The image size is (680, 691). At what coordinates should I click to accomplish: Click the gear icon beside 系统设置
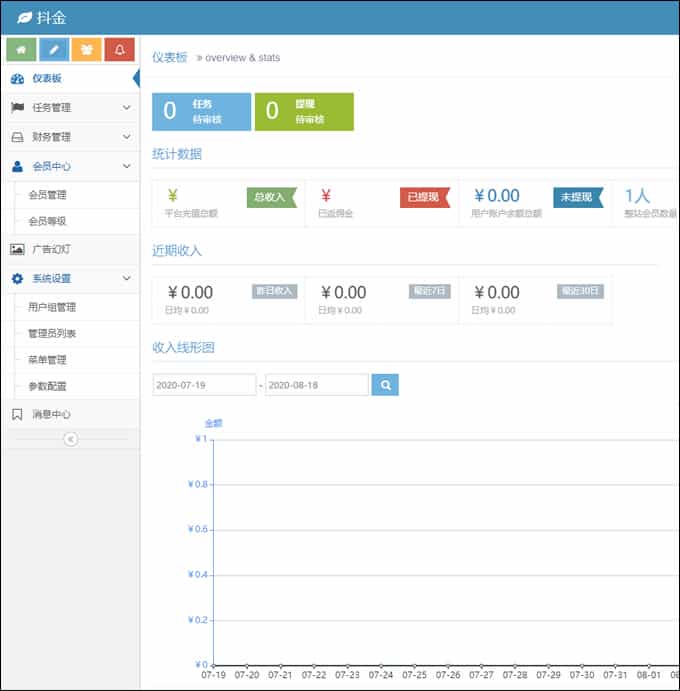pos(17,278)
